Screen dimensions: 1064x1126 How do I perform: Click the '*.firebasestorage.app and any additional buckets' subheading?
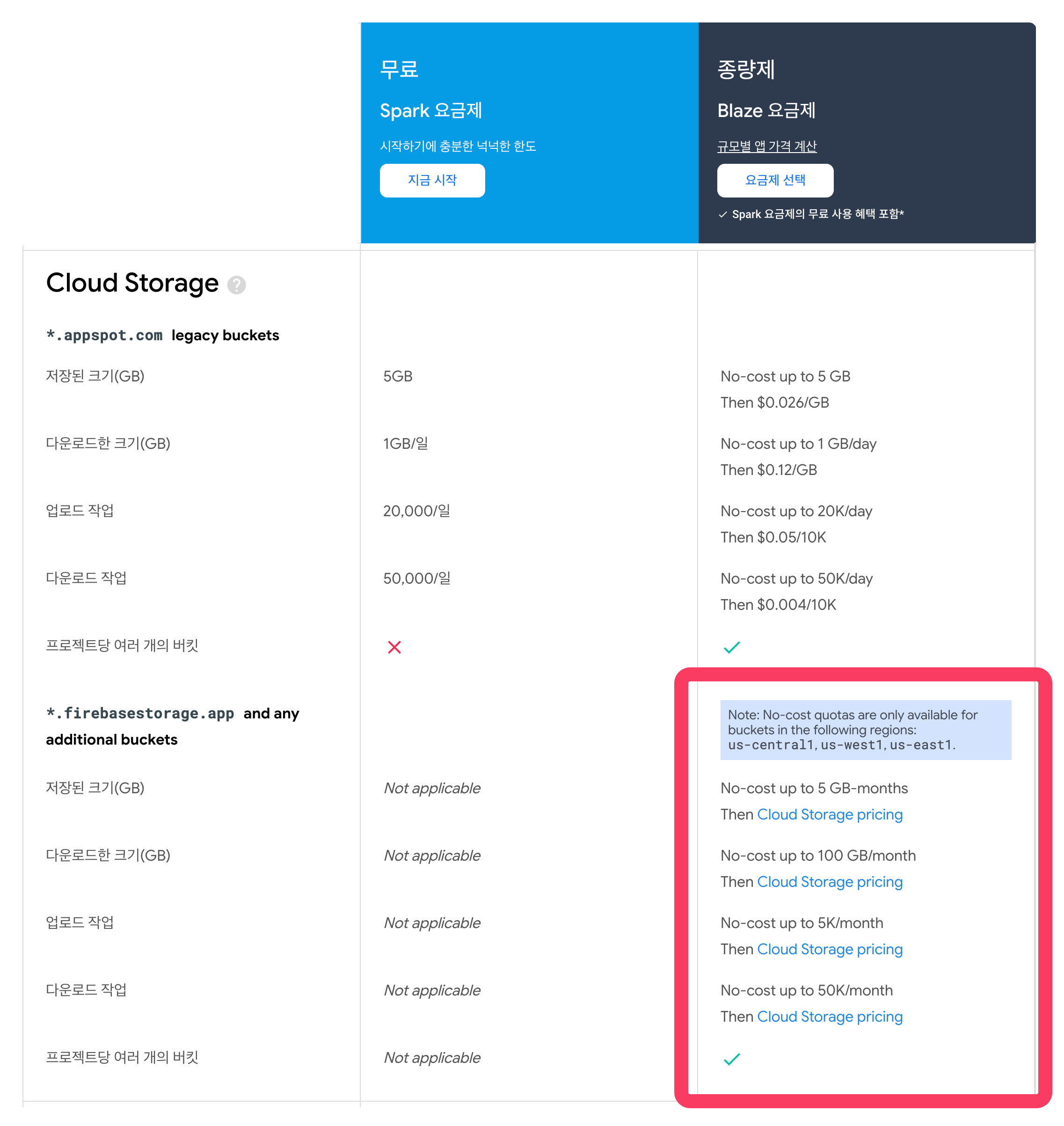click(x=172, y=727)
